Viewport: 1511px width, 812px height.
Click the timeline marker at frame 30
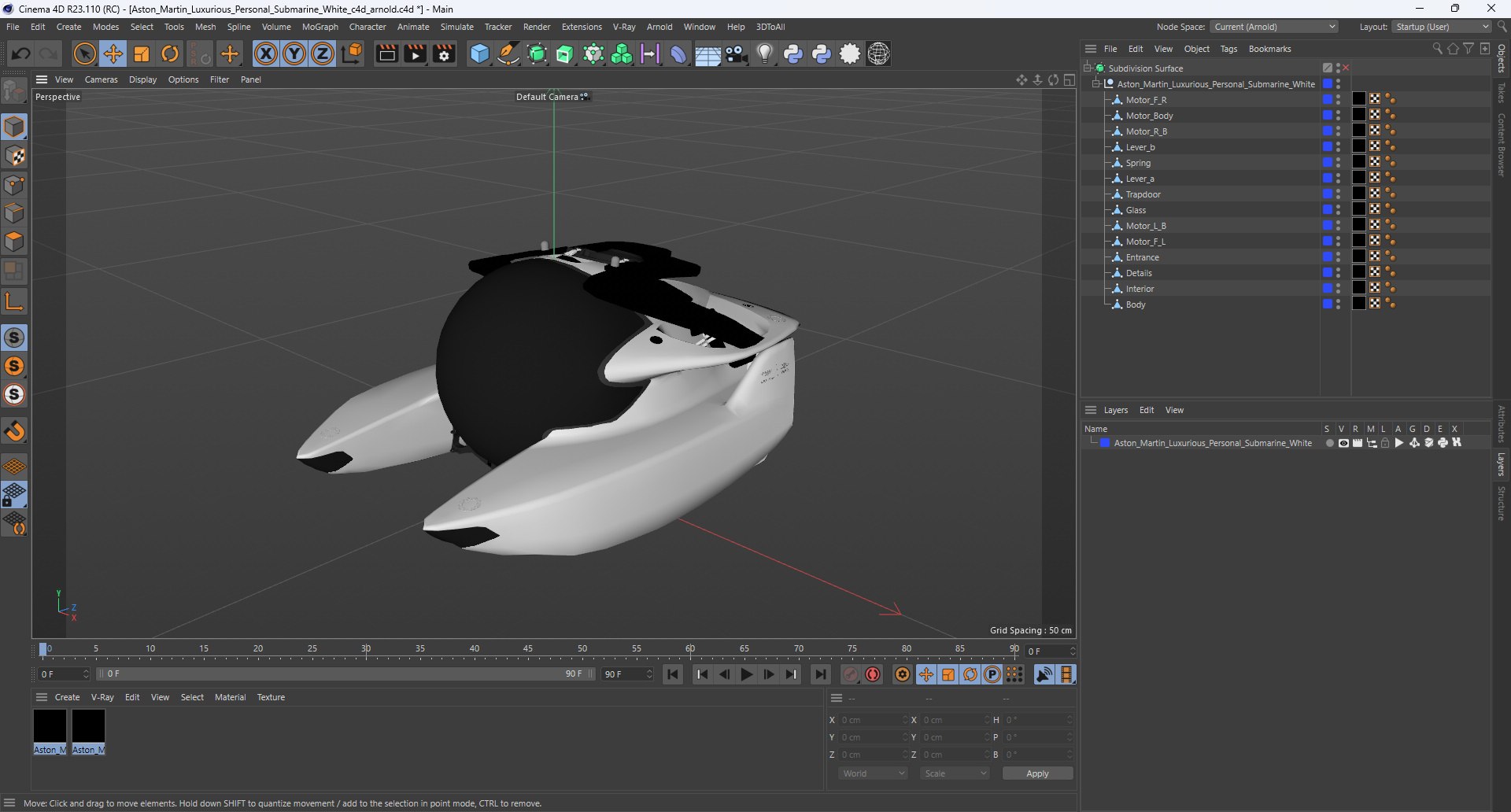[x=366, y=649]
